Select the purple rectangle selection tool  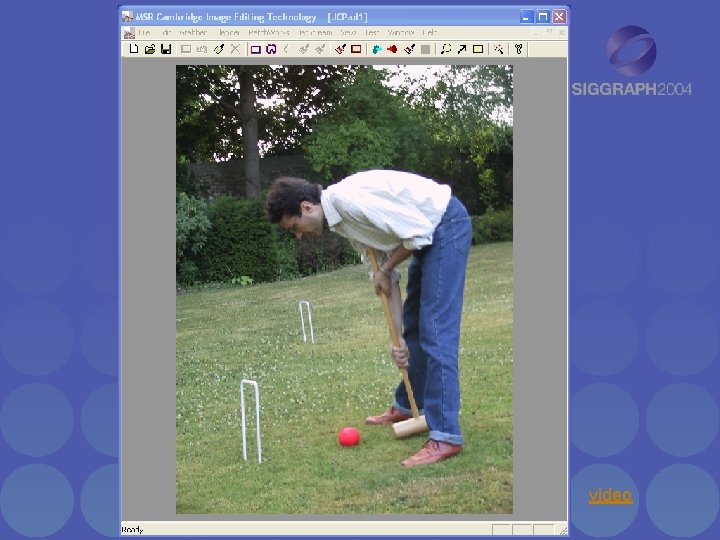pyautogui.click(x=256, y=49)
